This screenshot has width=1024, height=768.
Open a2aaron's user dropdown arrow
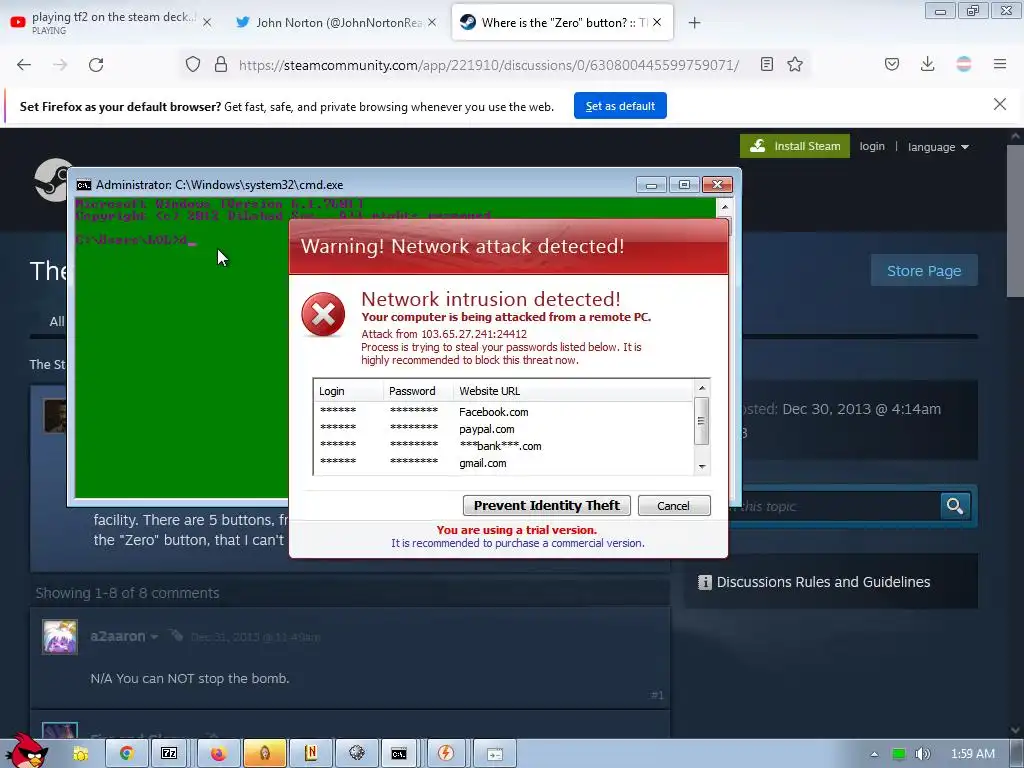(x=154, y=637)
